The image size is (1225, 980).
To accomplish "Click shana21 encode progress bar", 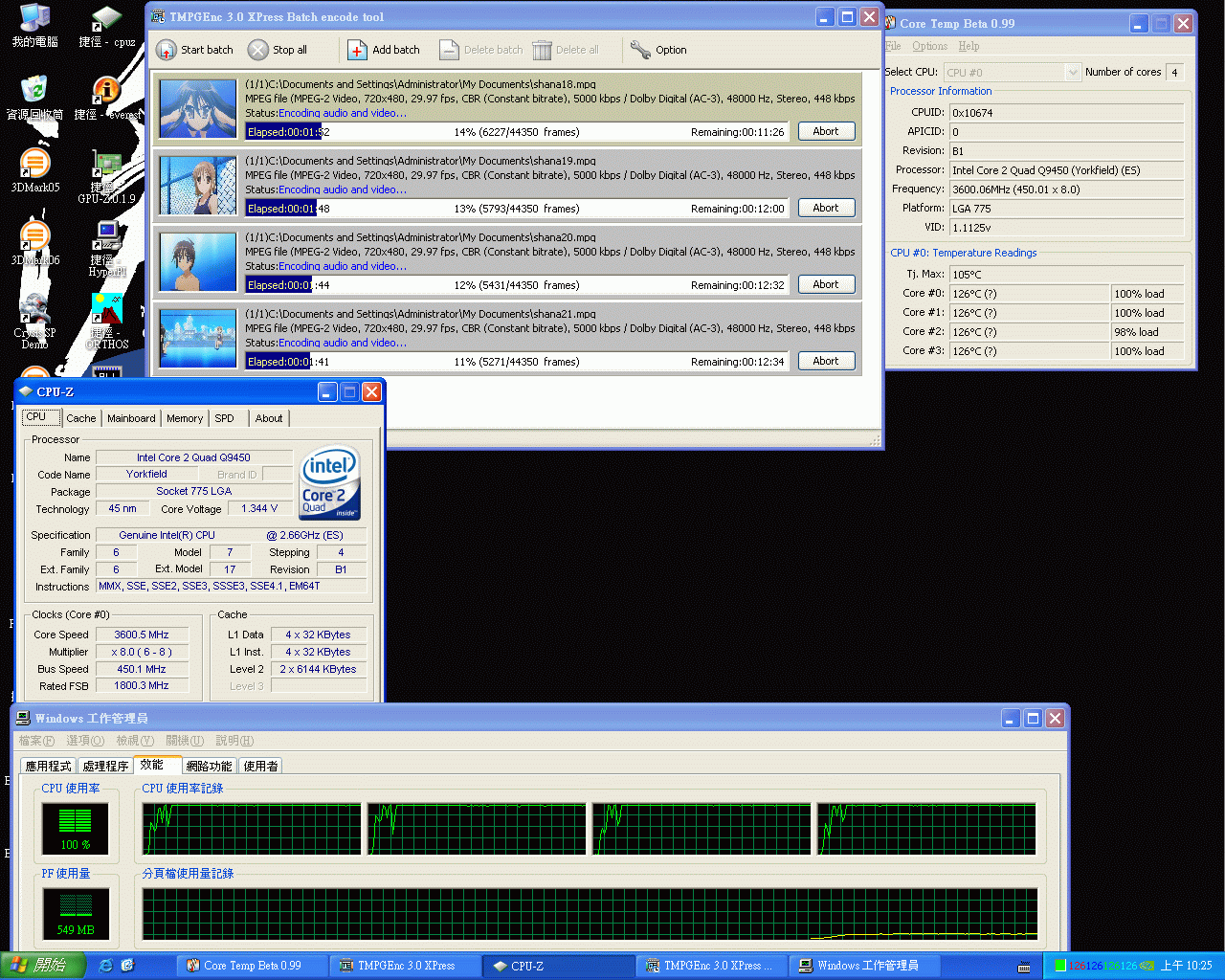I will pyautogui.click(x=517, y=362).
